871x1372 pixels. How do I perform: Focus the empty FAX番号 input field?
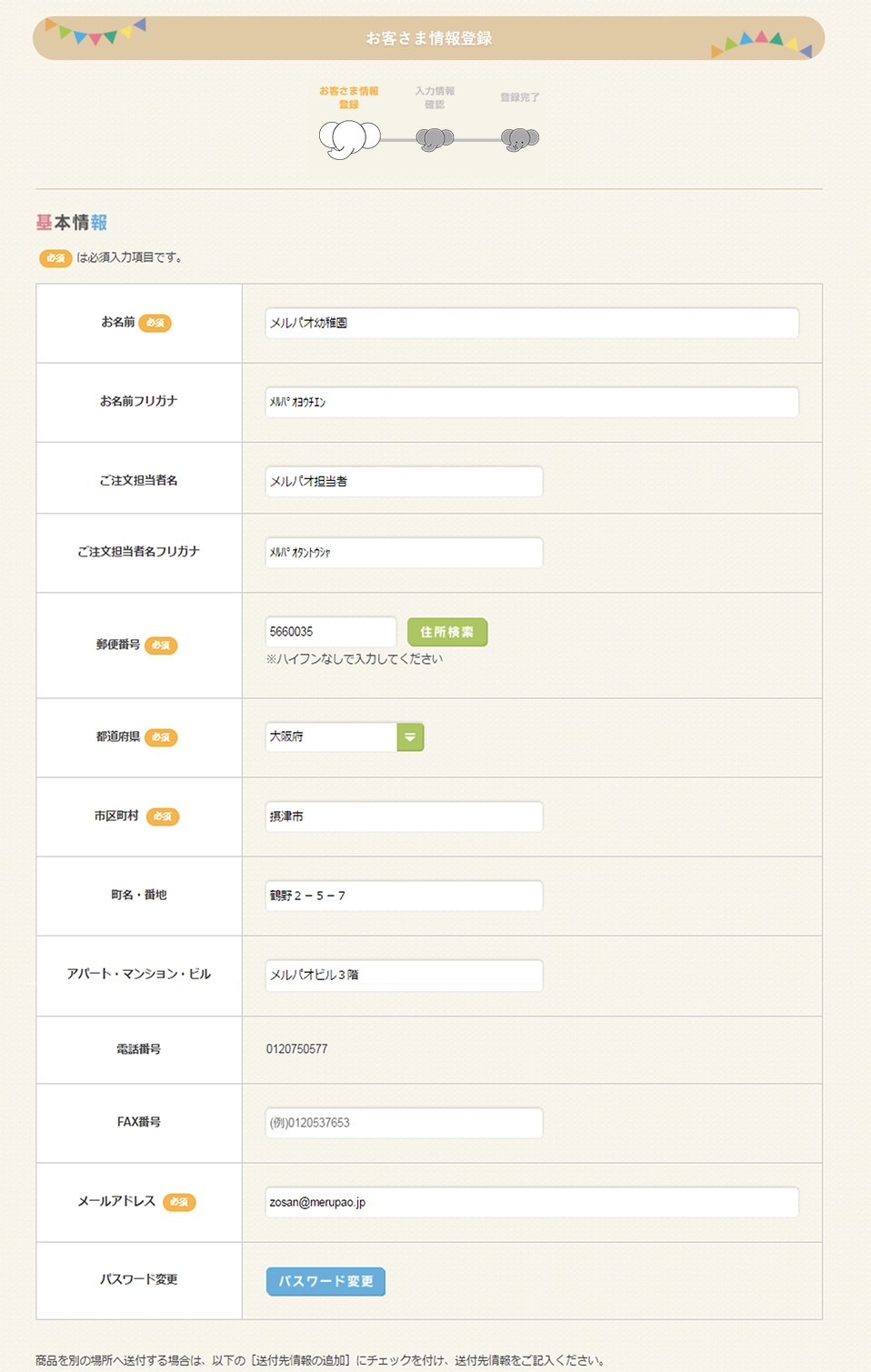pyautogui.click(x=404, y=1123)
